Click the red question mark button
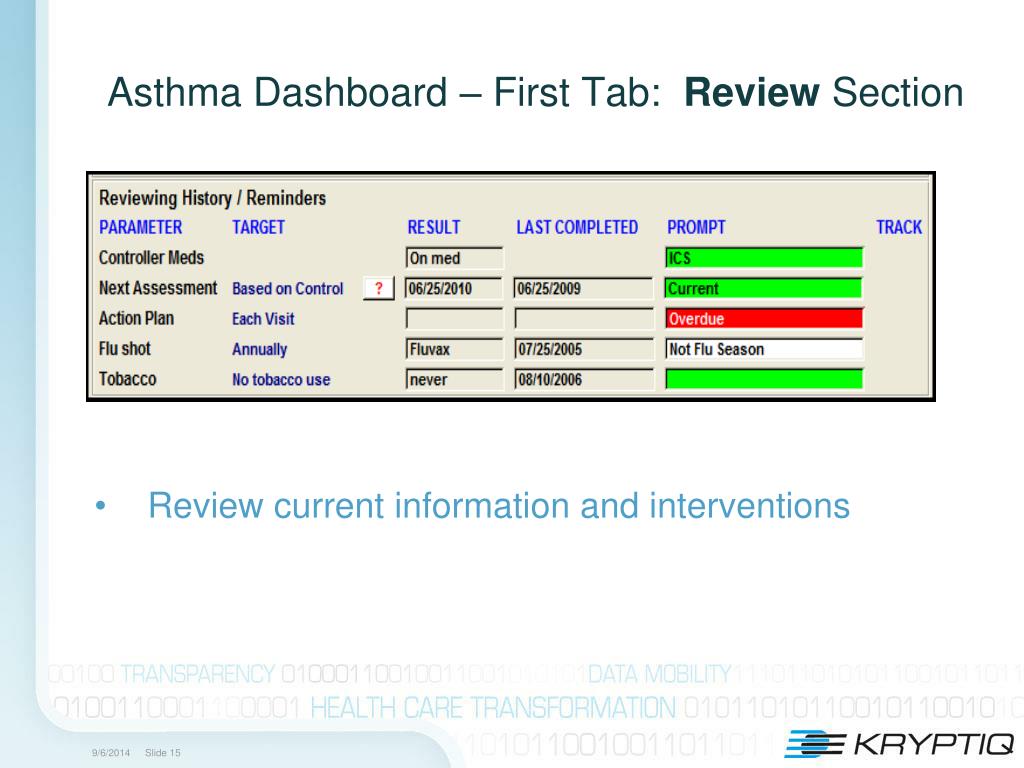 (379, 288)
